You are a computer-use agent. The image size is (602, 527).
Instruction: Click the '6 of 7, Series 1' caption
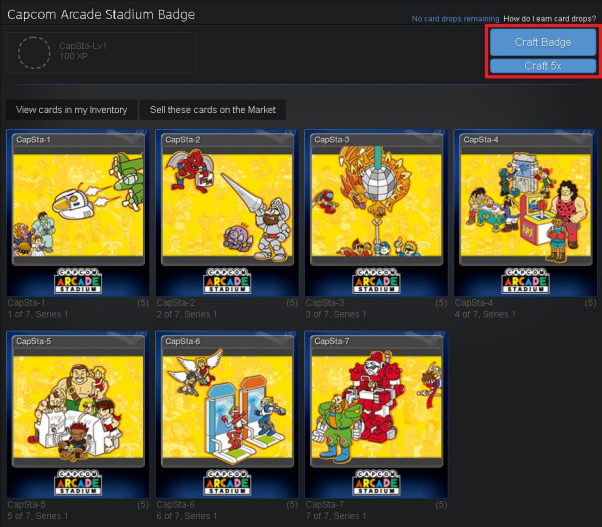click(x=187, y=516)
